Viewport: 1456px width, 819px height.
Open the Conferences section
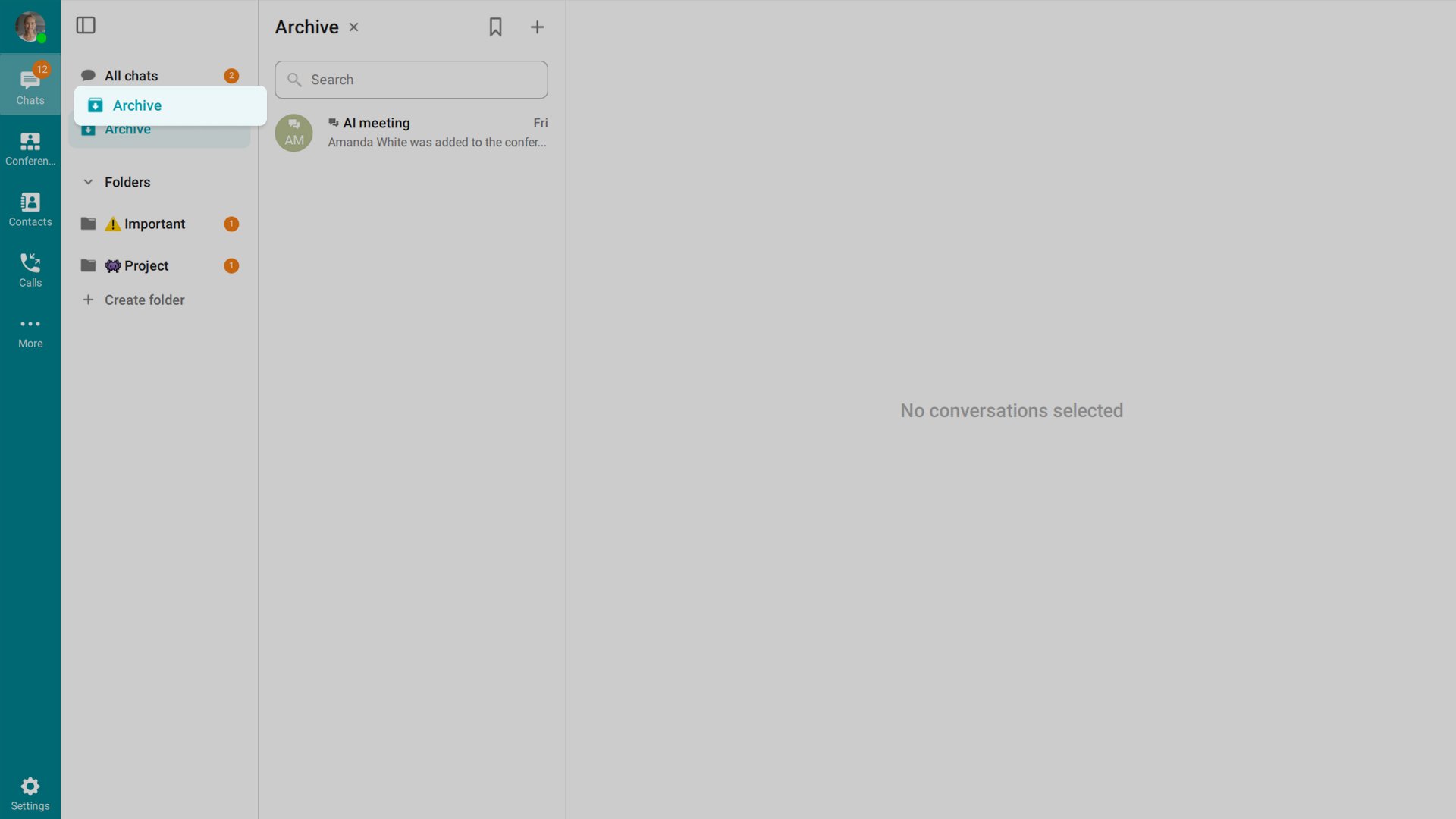(x=30, y=148)
